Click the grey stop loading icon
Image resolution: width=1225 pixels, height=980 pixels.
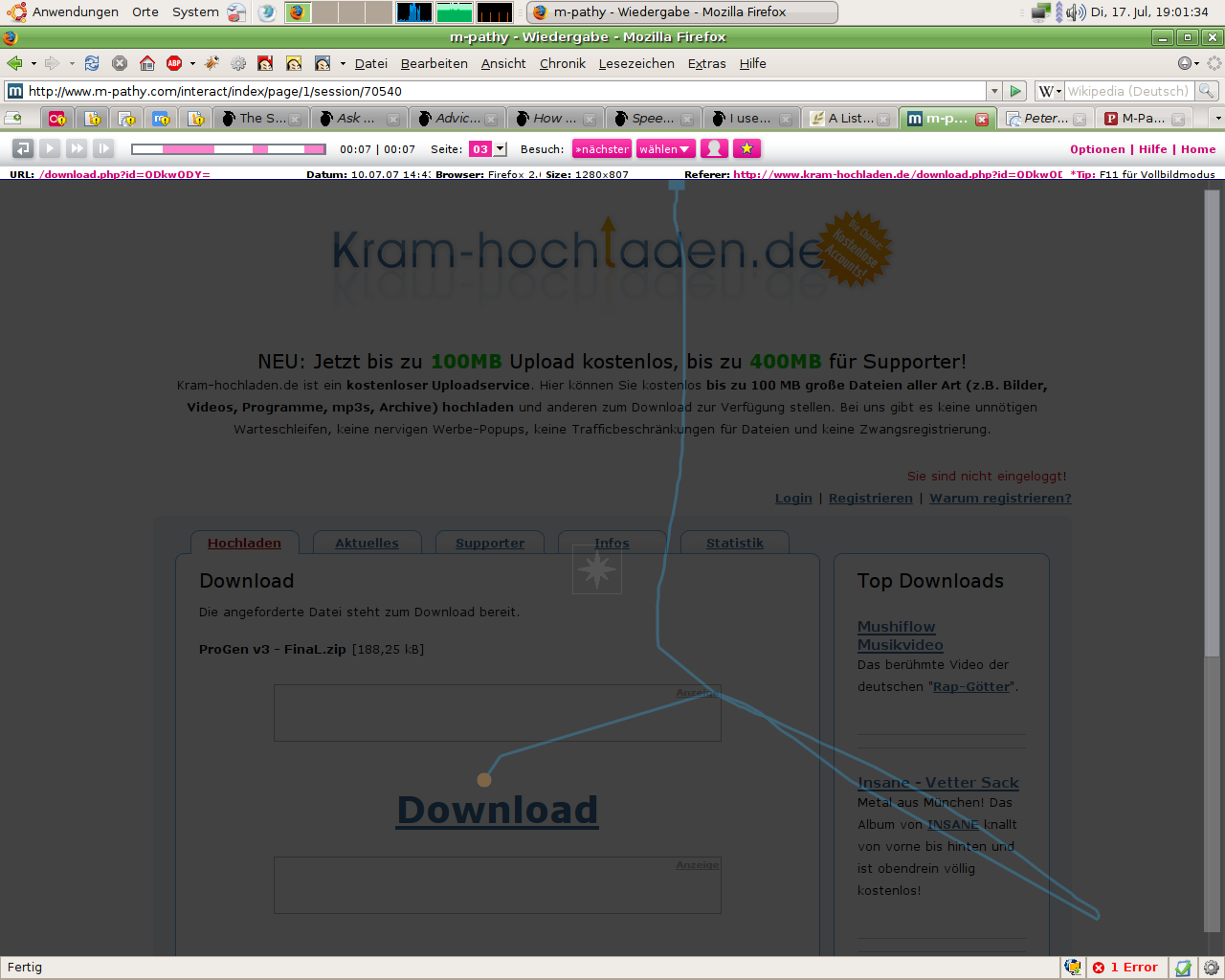point(120,63)
